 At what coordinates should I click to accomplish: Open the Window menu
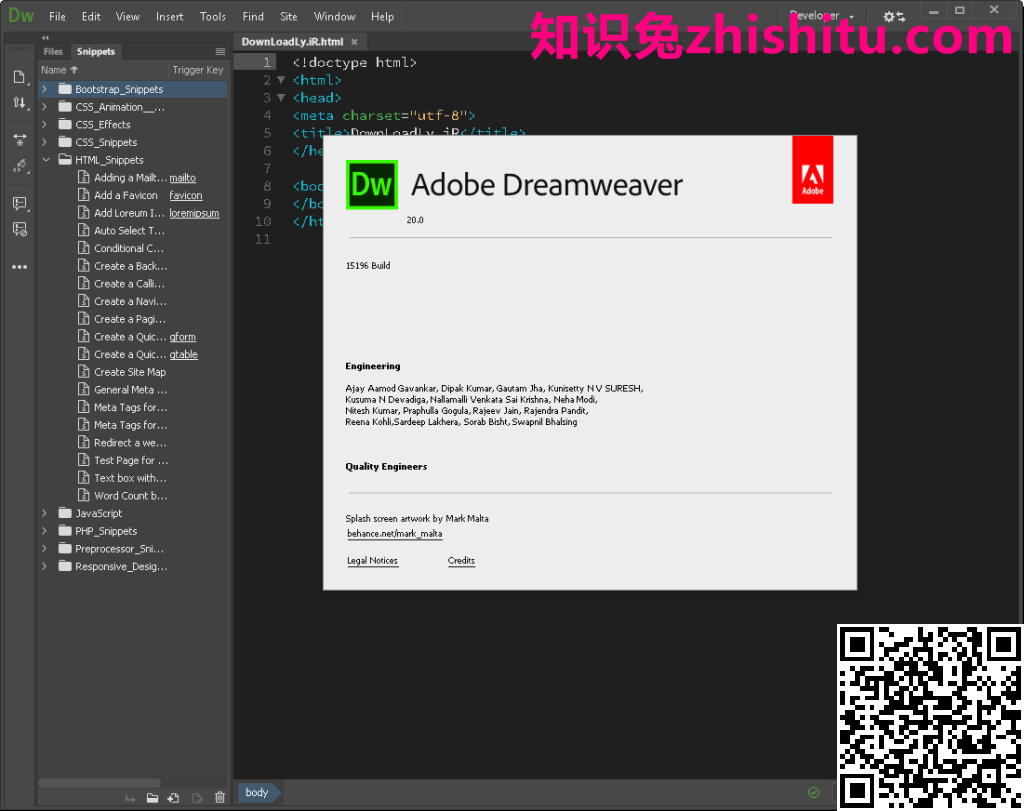coord(334,16)
